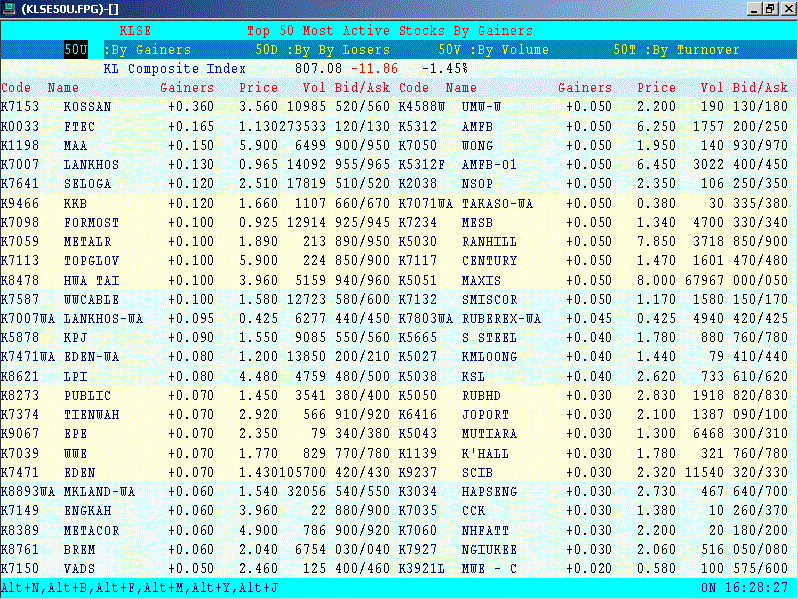Switch to 50T By Turnover view
This screenshot has height=599, width=798.
(676, 50)
